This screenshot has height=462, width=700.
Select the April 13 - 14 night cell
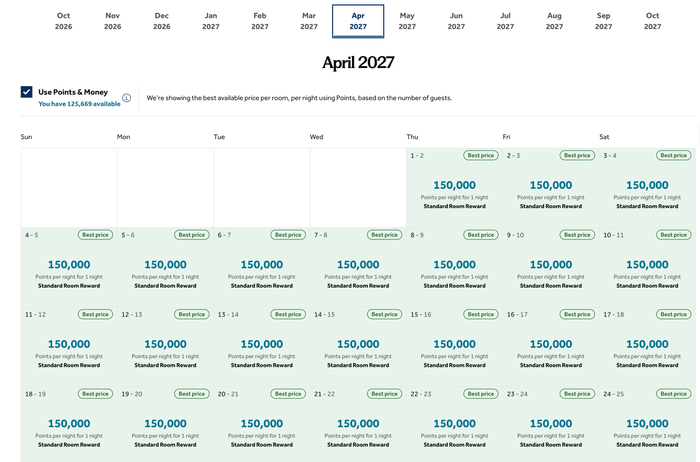[x=262, y=346]
